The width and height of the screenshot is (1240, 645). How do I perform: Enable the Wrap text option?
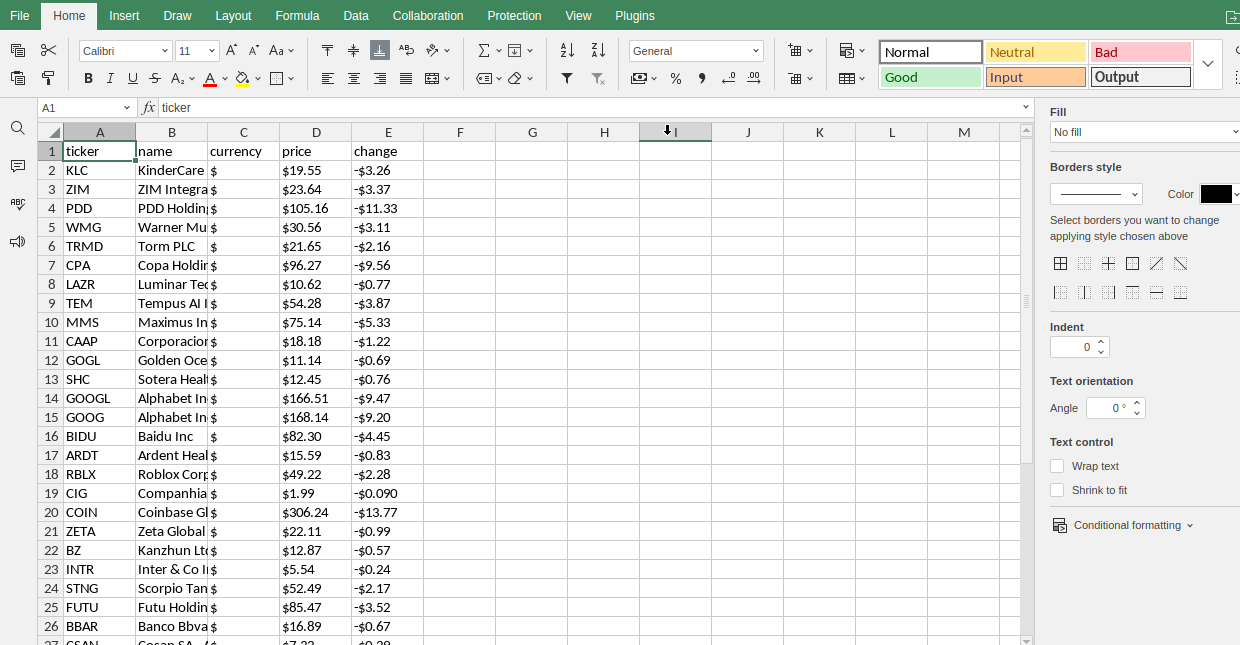coord(1057,466)
